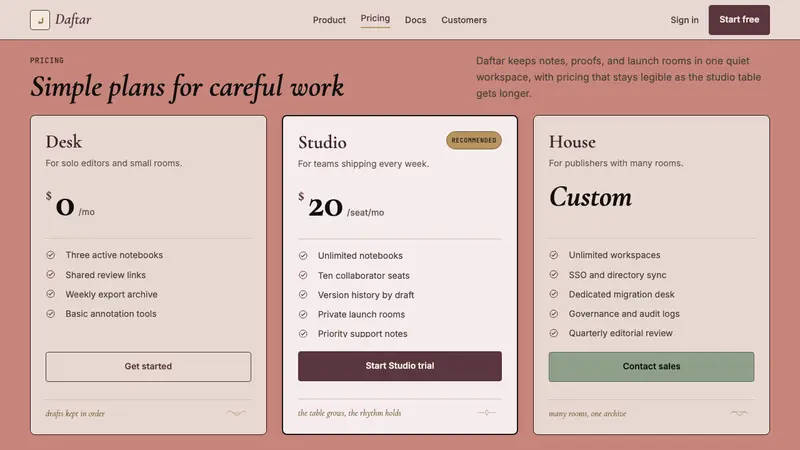This screenshot has width=800, height=450.
Task: Click Get started on Desk plan
Action: pos(148,366)
